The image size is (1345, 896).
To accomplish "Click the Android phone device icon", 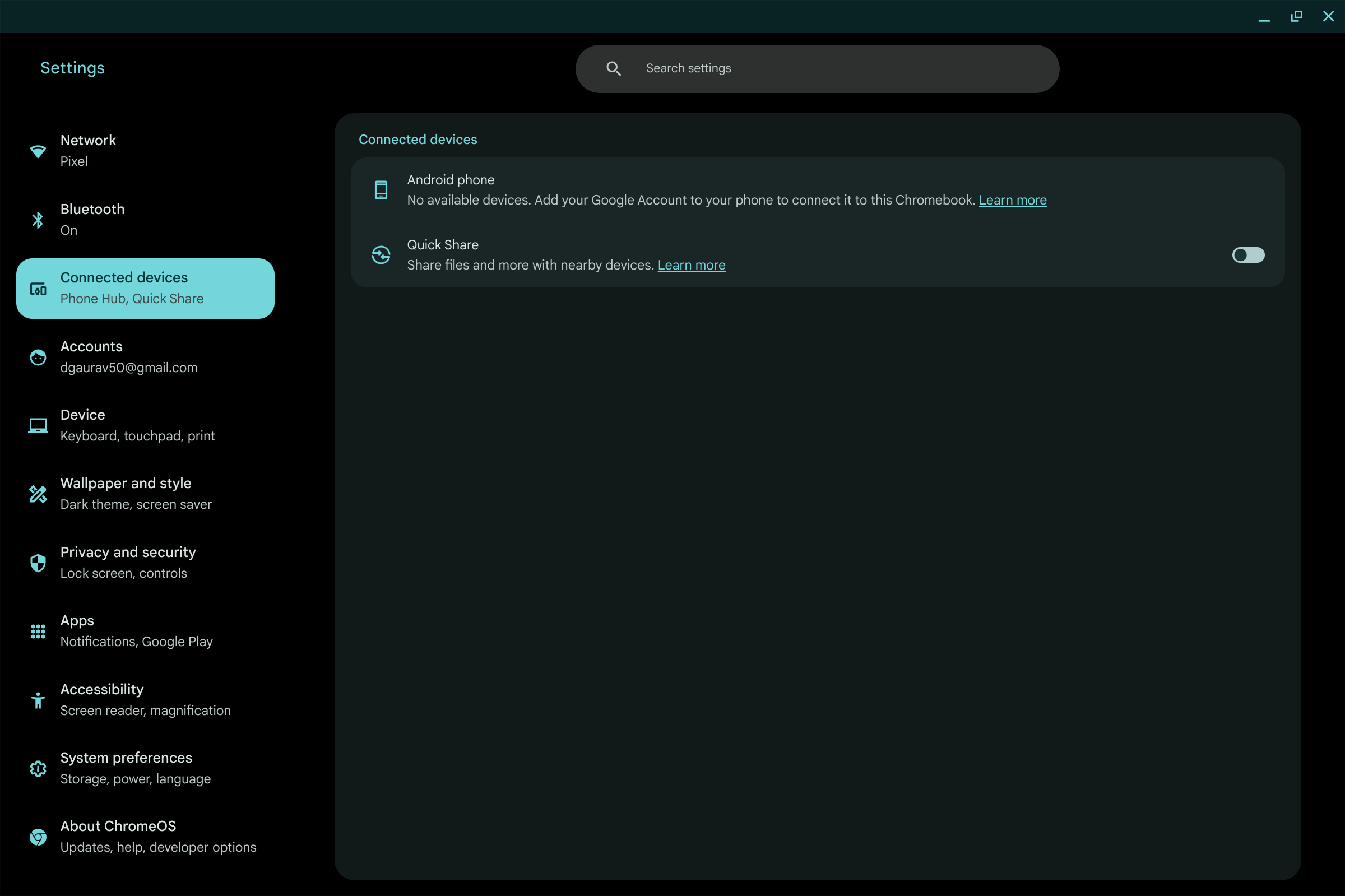I will pos(381,190).
